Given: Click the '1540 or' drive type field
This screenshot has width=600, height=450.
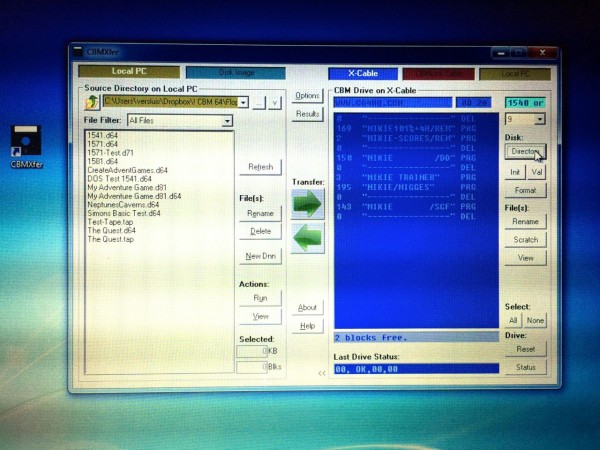Looking at the screenshot, I should 525,103.
